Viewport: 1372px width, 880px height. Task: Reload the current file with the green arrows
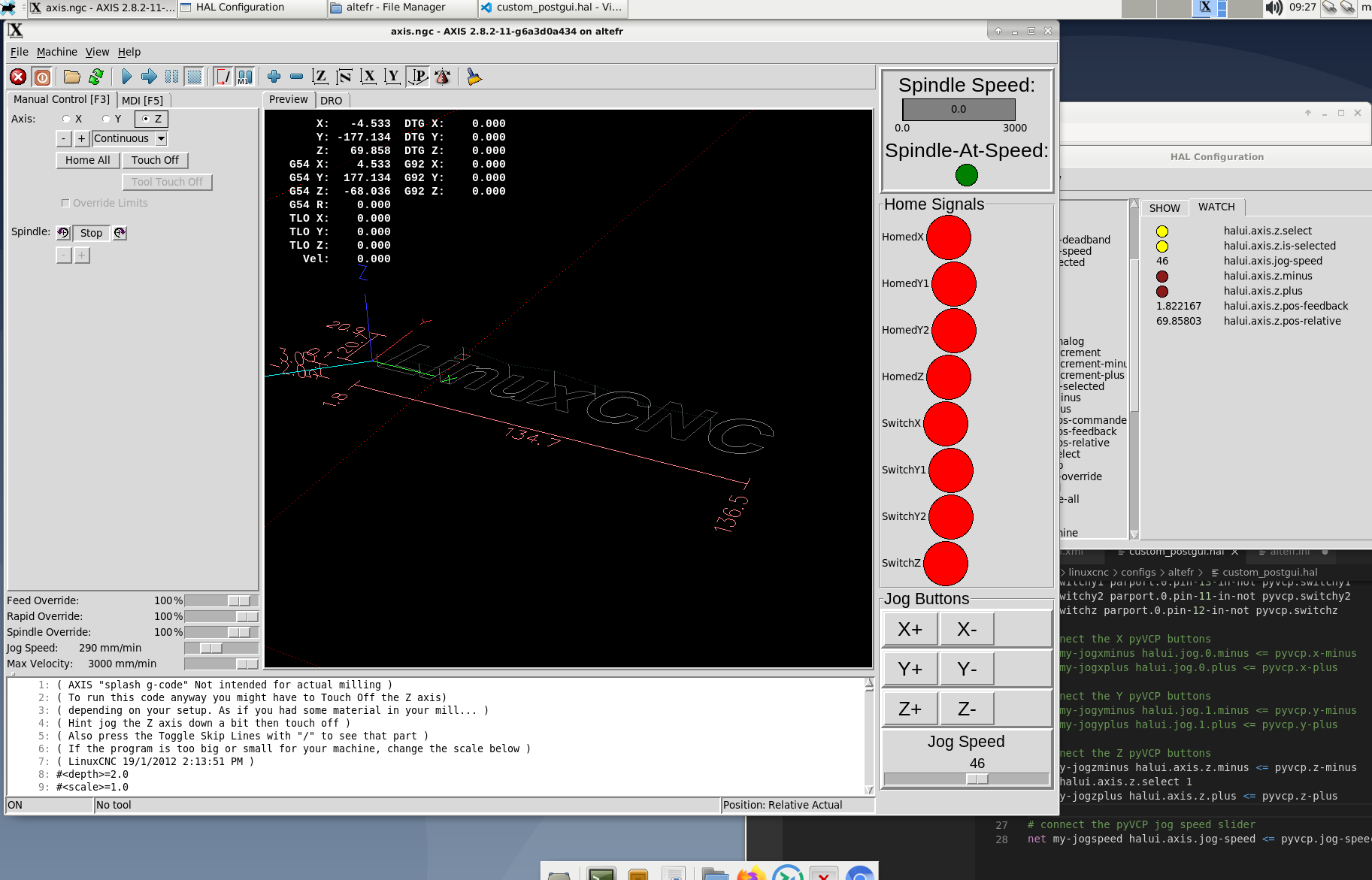[96, 77]
